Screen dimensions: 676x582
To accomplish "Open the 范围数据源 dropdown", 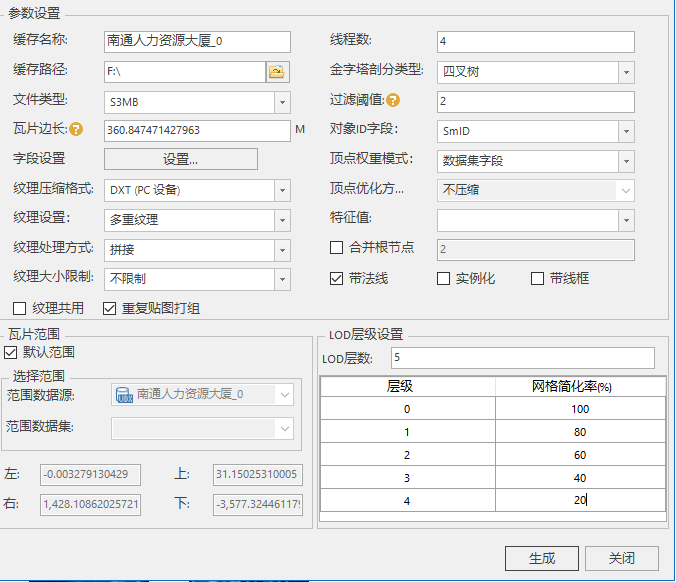I will click(285, 394).
